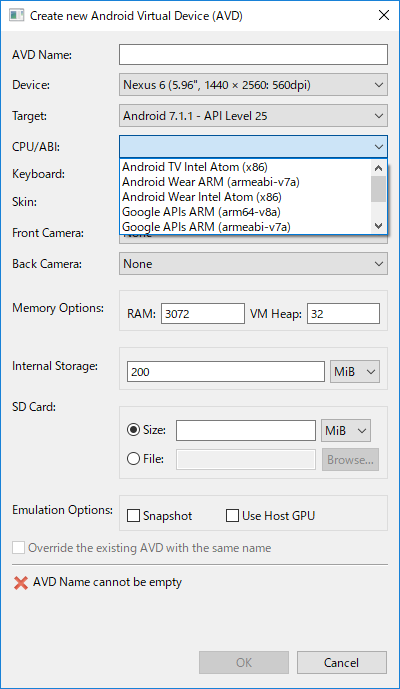Click the RAM field showing 3072
The image size is (400, 689).
click(203, 314)
